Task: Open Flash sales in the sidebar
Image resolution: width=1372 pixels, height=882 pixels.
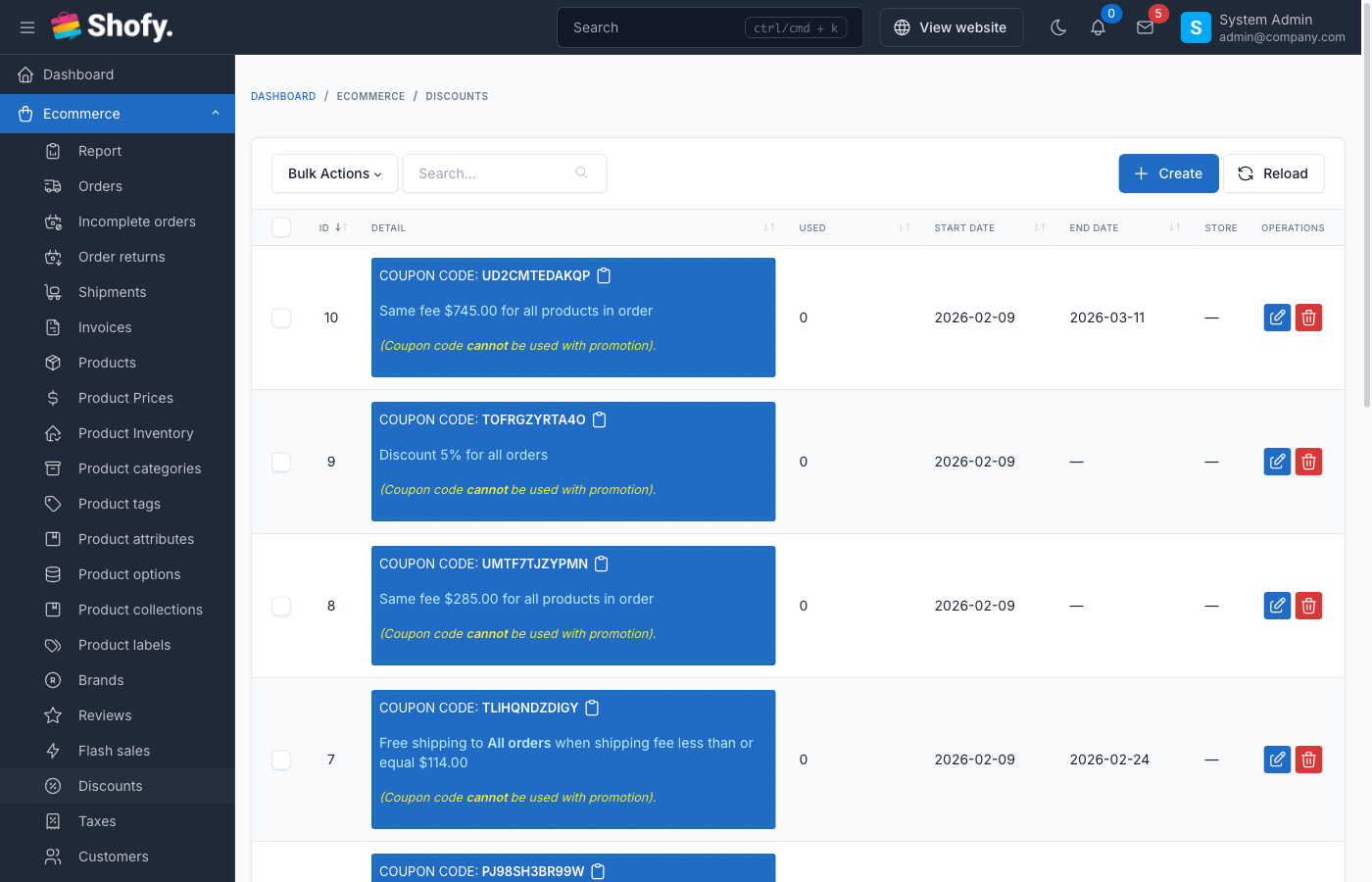Action: 114,751
